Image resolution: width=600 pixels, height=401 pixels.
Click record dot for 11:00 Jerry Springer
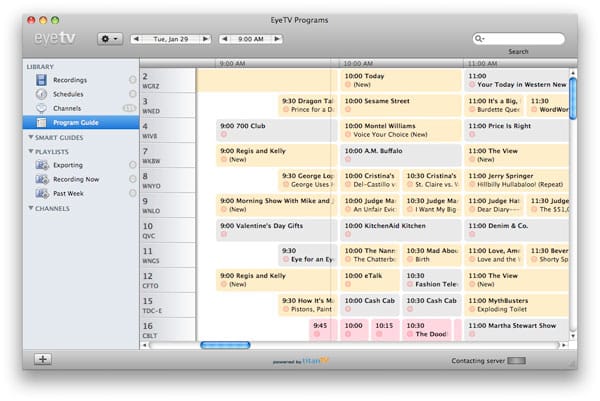tap(472, 184)
